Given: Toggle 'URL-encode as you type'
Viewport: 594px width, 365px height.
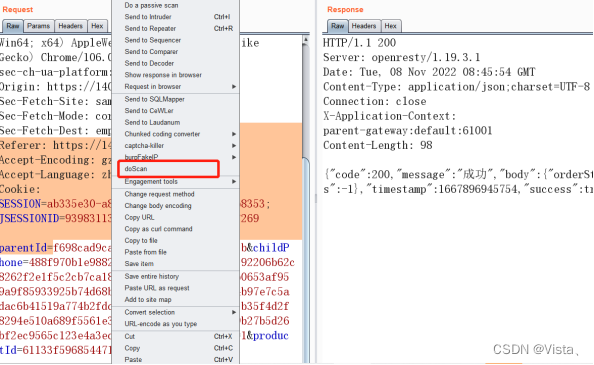Looking at the screenshot, I should [176, 324].
